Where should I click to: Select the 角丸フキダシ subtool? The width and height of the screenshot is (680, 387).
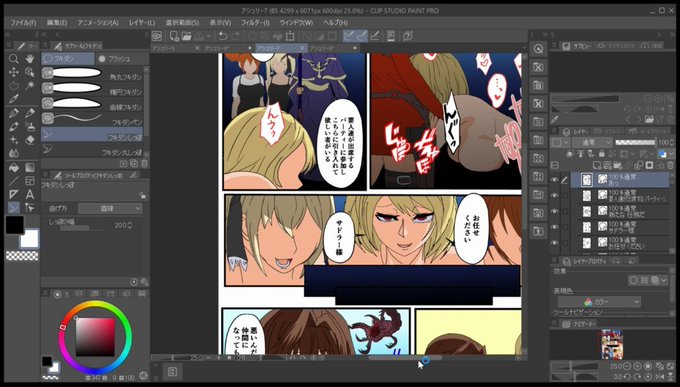click(92, 74)
